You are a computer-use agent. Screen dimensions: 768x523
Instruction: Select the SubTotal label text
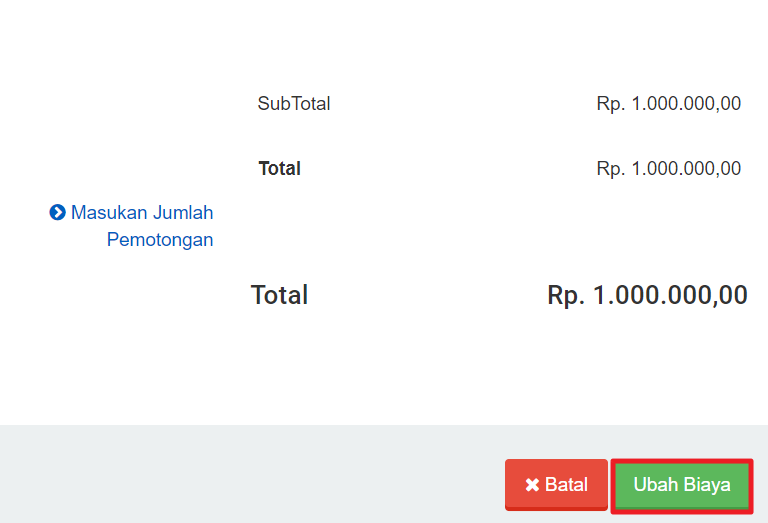[294, 104]
